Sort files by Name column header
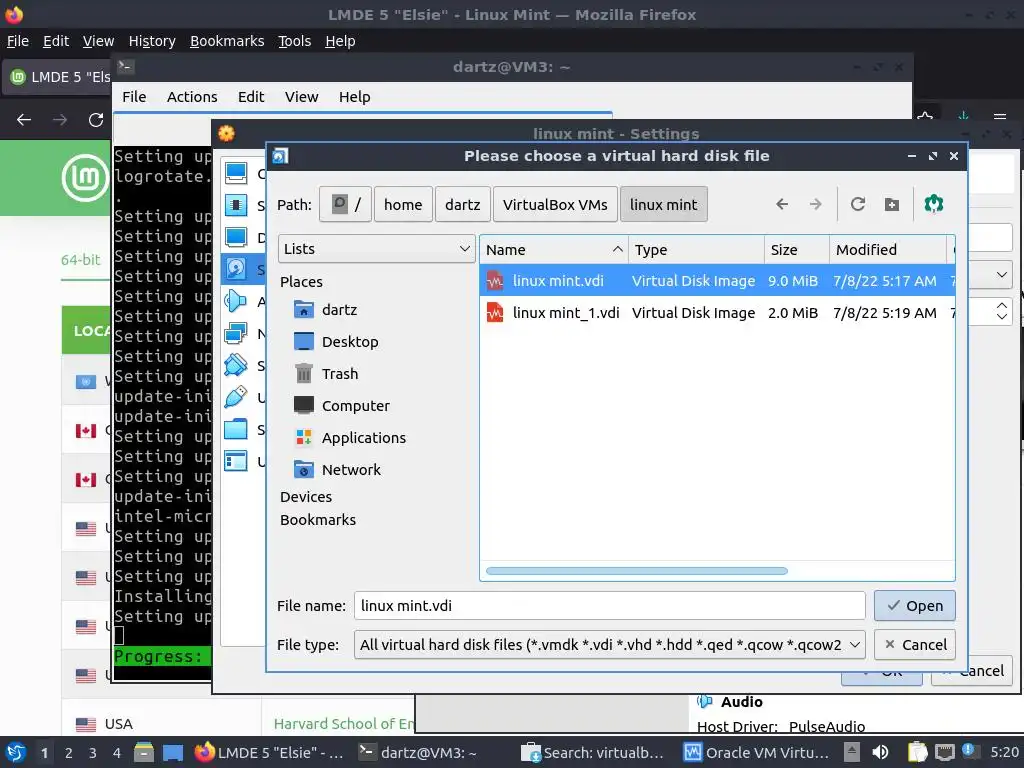The width and height of the screenshot is (1024, 768). coord(554,249)
